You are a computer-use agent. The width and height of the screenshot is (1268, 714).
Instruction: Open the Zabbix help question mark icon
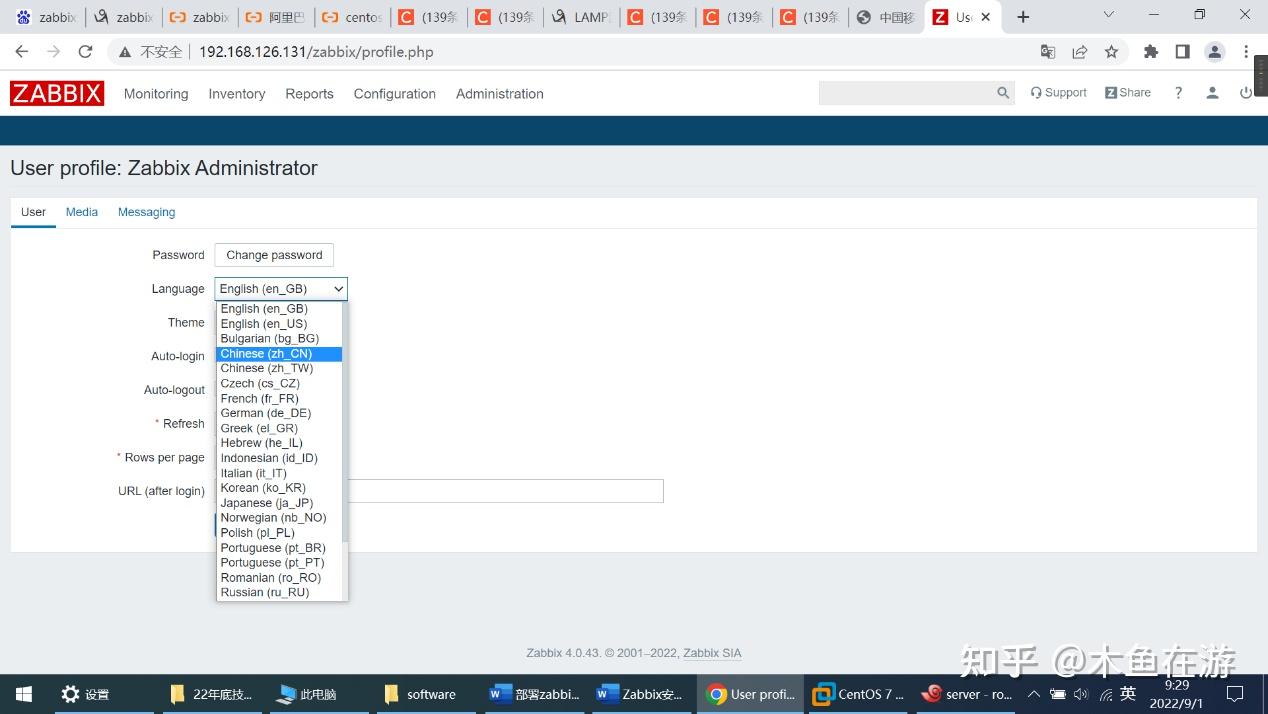click(x=1178, y=93)
